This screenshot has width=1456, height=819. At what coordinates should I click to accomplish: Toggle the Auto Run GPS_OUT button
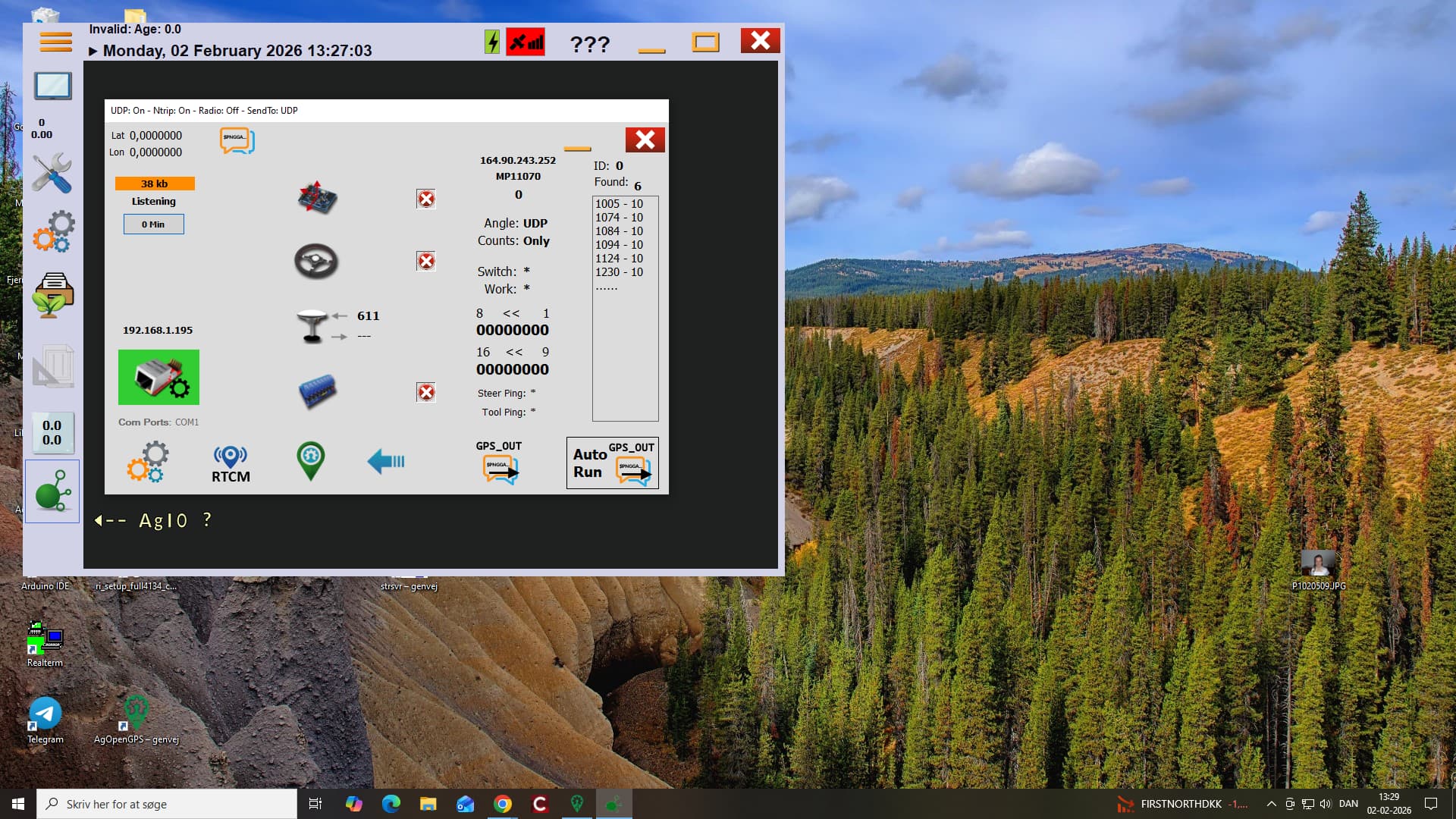(612, 463)
